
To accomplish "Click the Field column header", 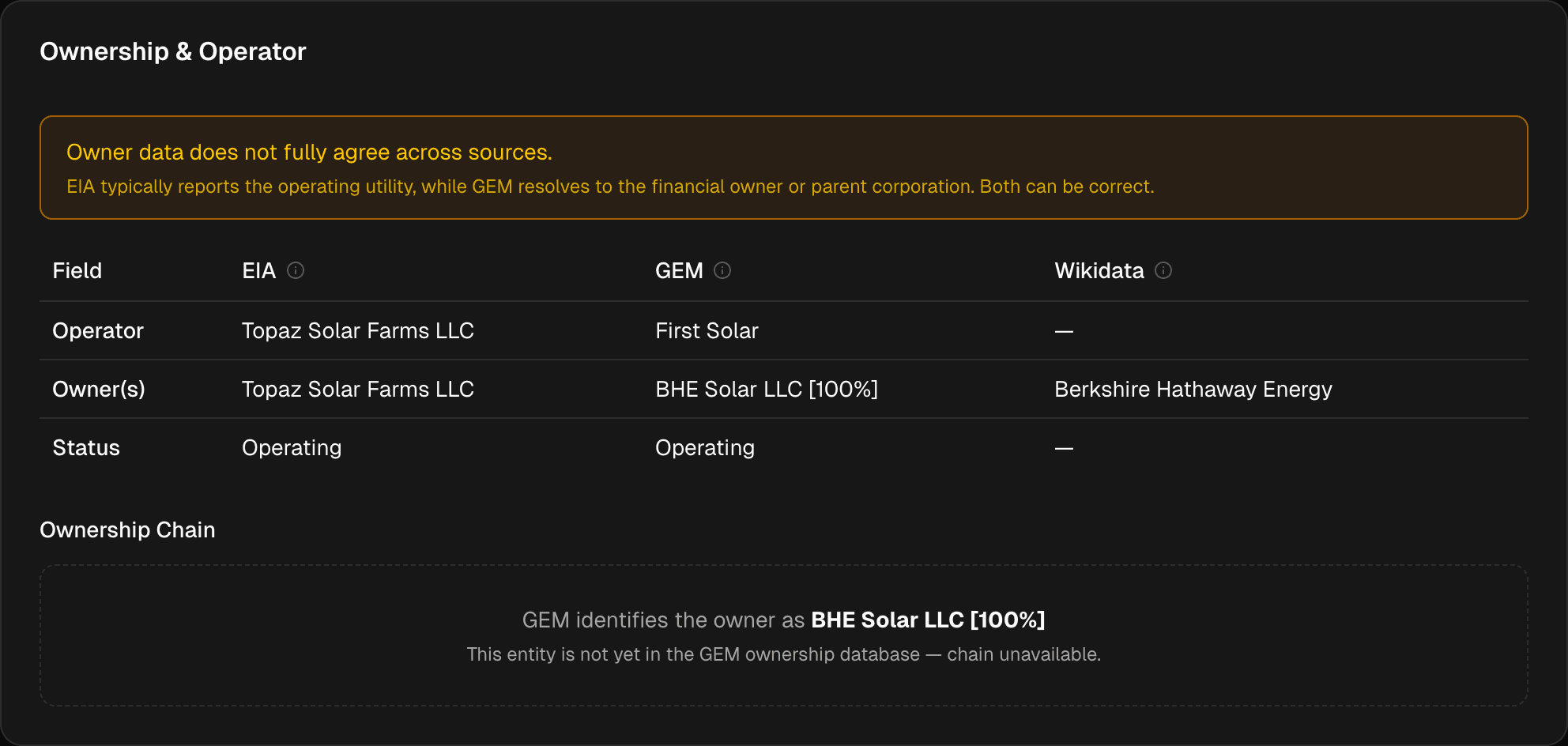I will (77, 270).
